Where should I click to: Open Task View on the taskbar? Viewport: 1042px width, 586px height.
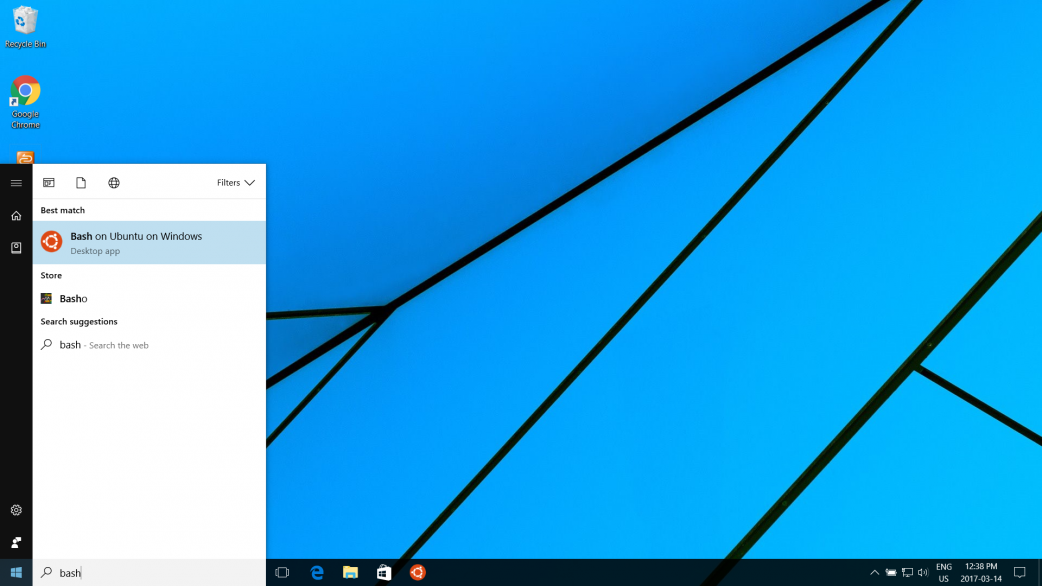click(282, 573)
